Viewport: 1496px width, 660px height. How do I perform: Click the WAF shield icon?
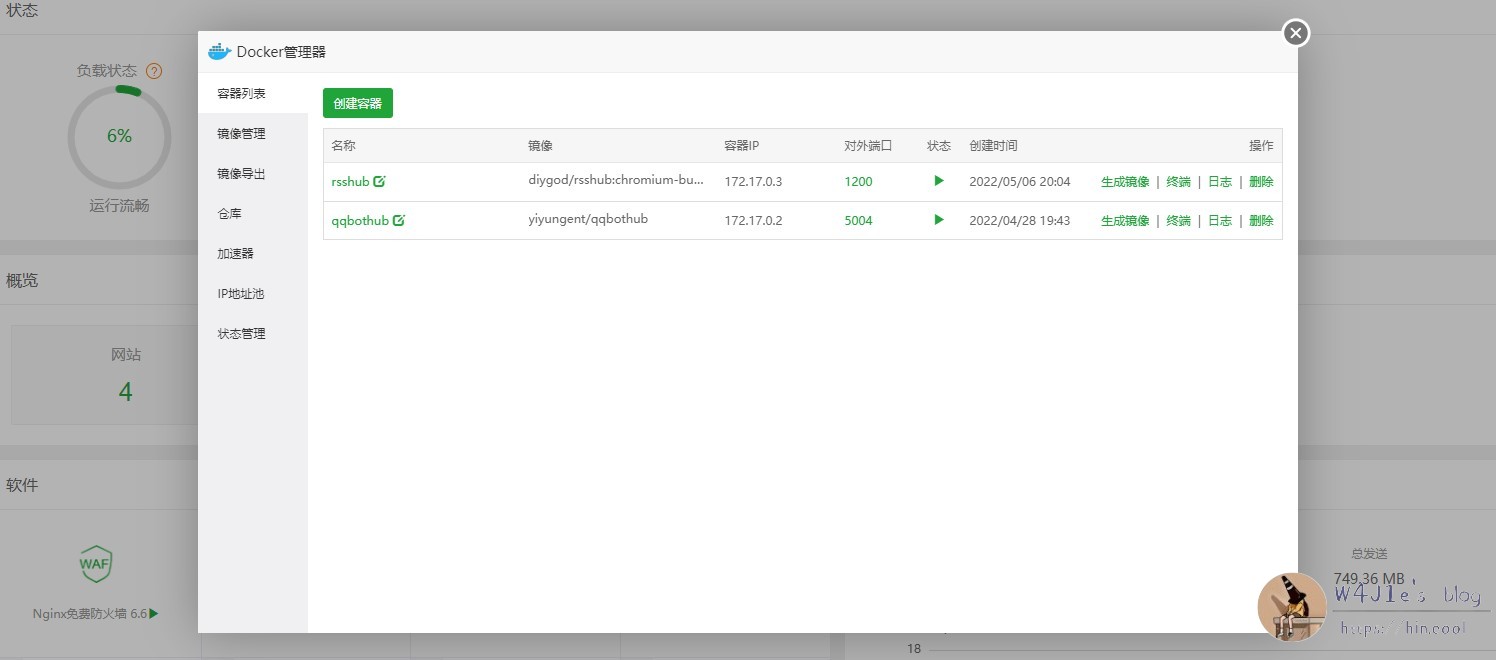point(96,563)
